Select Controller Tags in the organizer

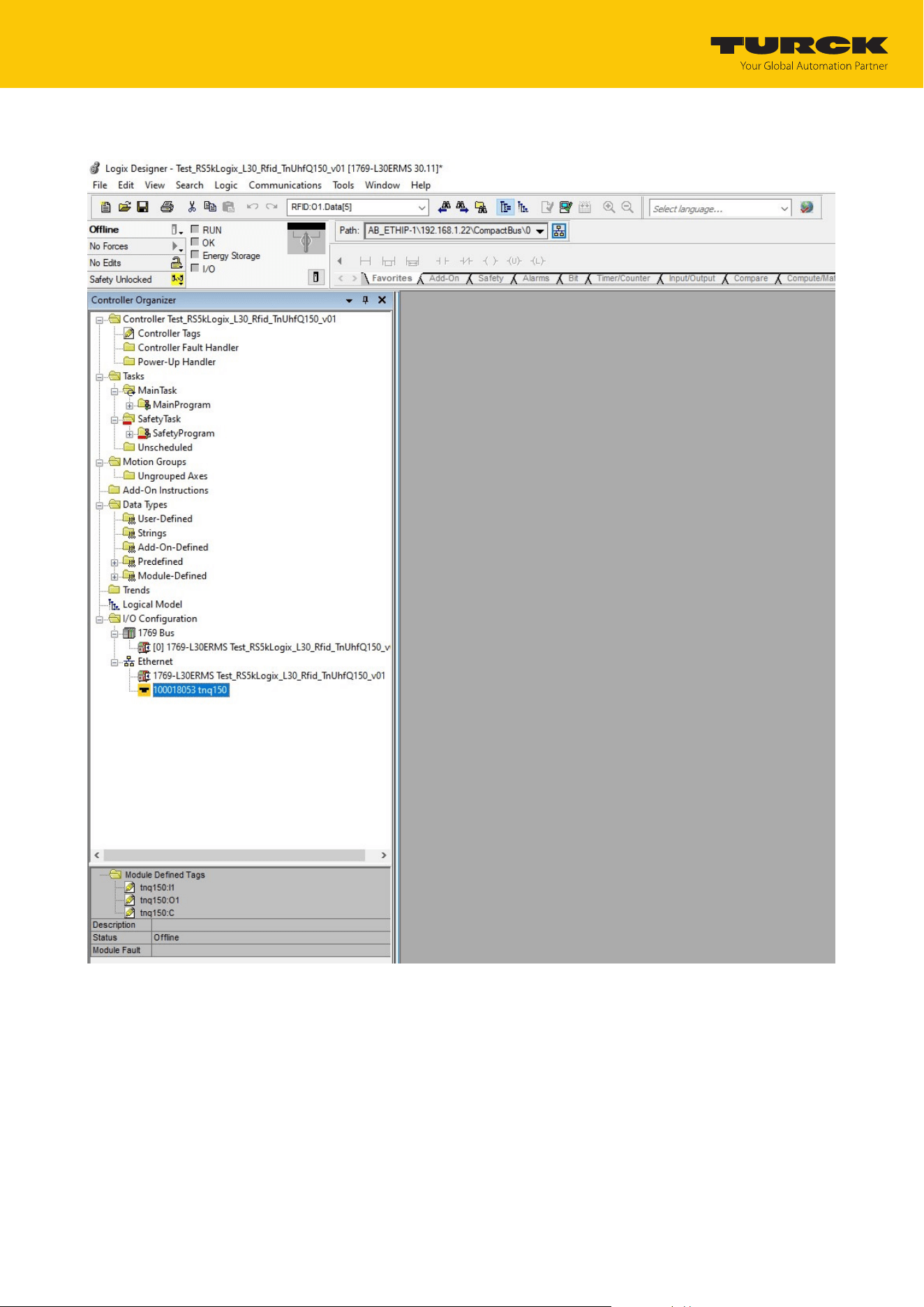(169, 334)
